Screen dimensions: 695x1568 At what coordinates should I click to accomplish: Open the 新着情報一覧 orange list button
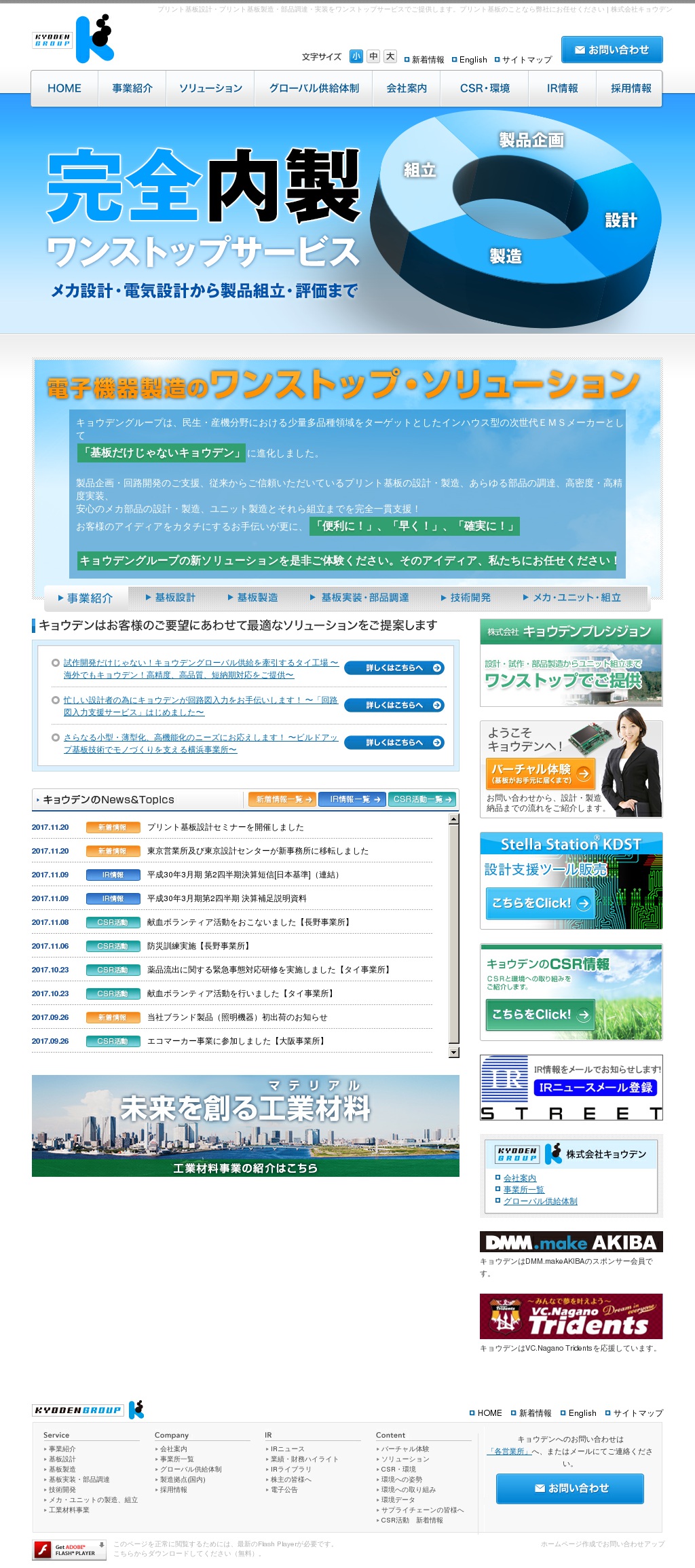pyautogui.click(x=282, y=799)
